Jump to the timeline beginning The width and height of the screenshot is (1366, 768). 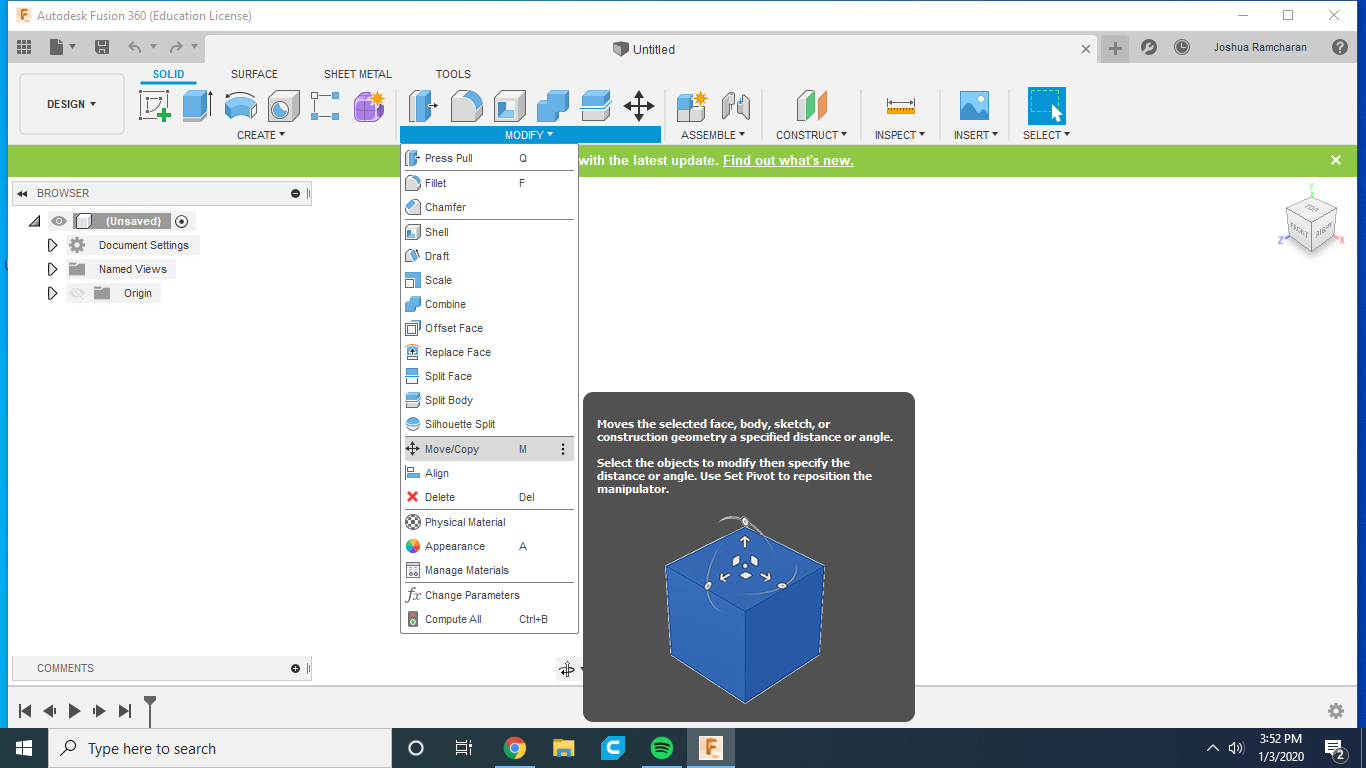pos(25,711)
